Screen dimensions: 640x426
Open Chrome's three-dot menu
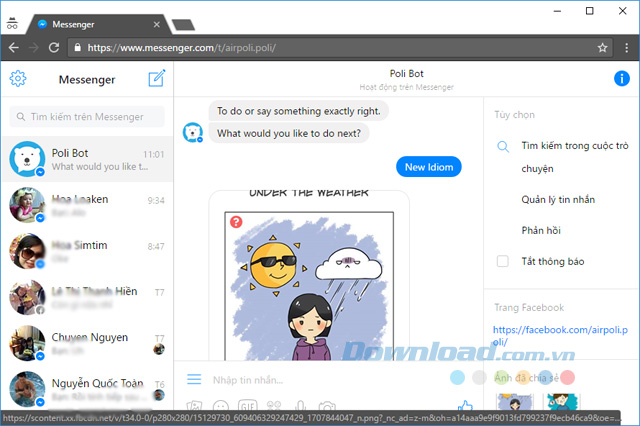click(x=625, y=47)
